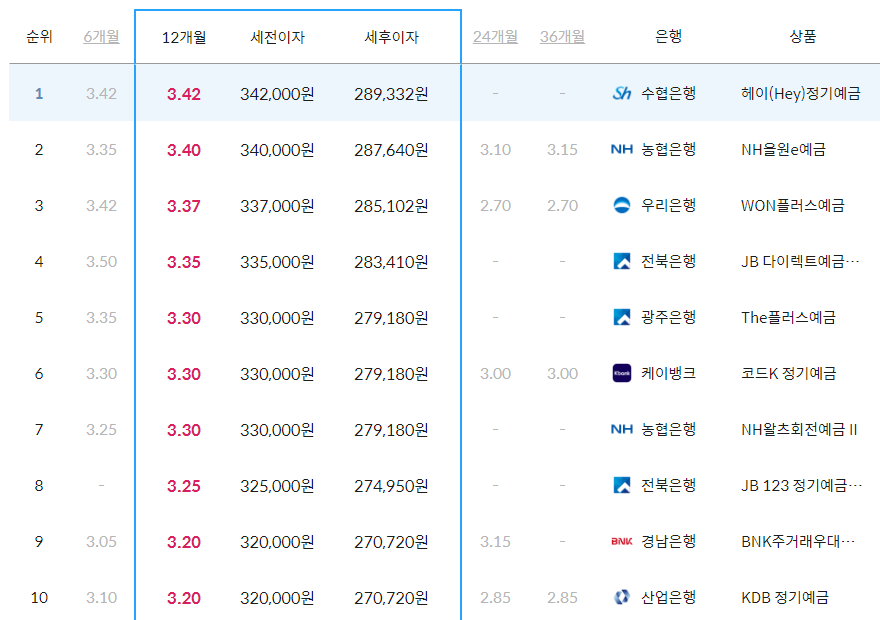Switch to the 24개월 tab
880x620 pixels.
[495, 37]
